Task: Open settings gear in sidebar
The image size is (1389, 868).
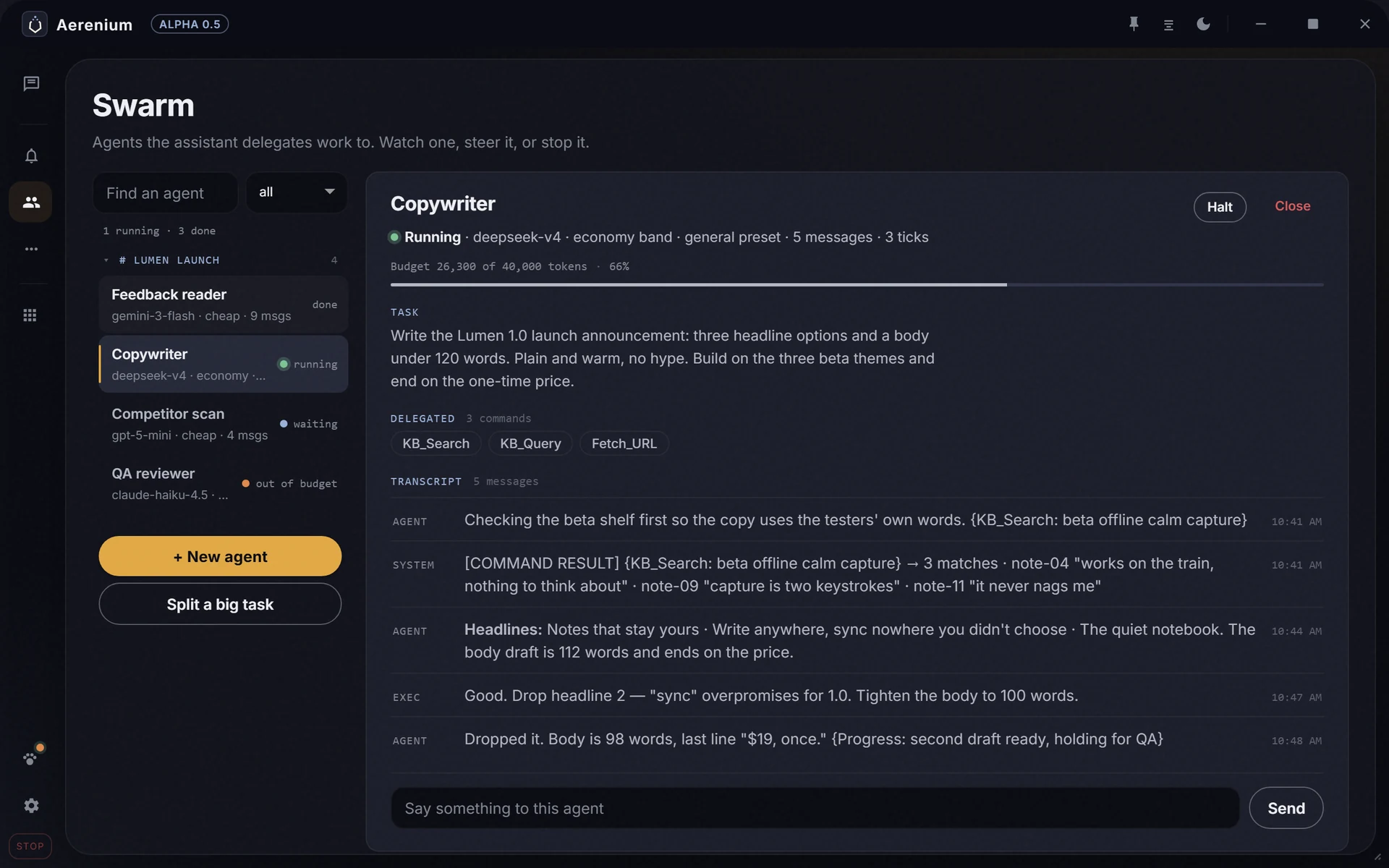Action: 31,806
